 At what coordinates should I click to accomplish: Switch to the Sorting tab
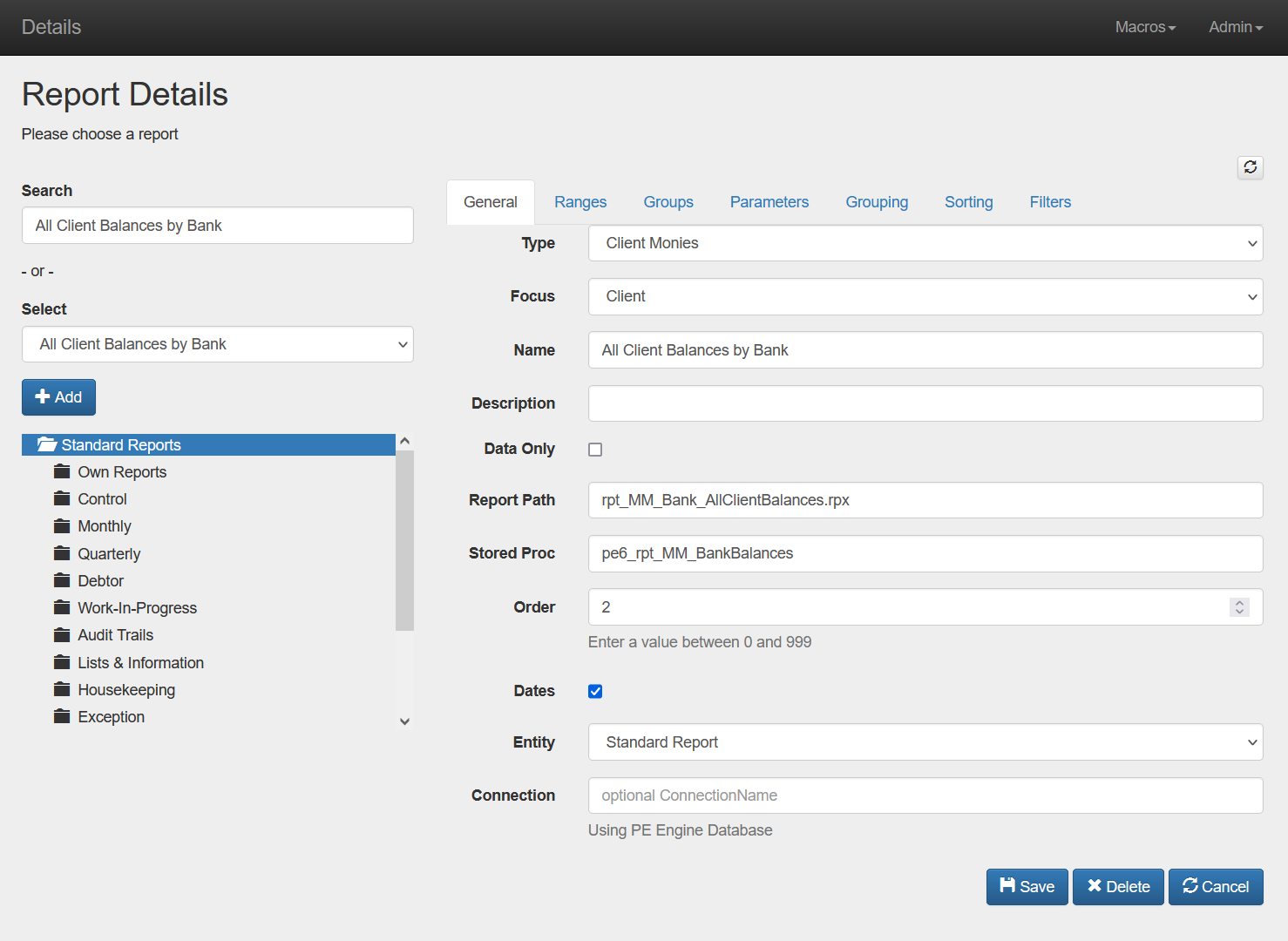tap(969, 202)
